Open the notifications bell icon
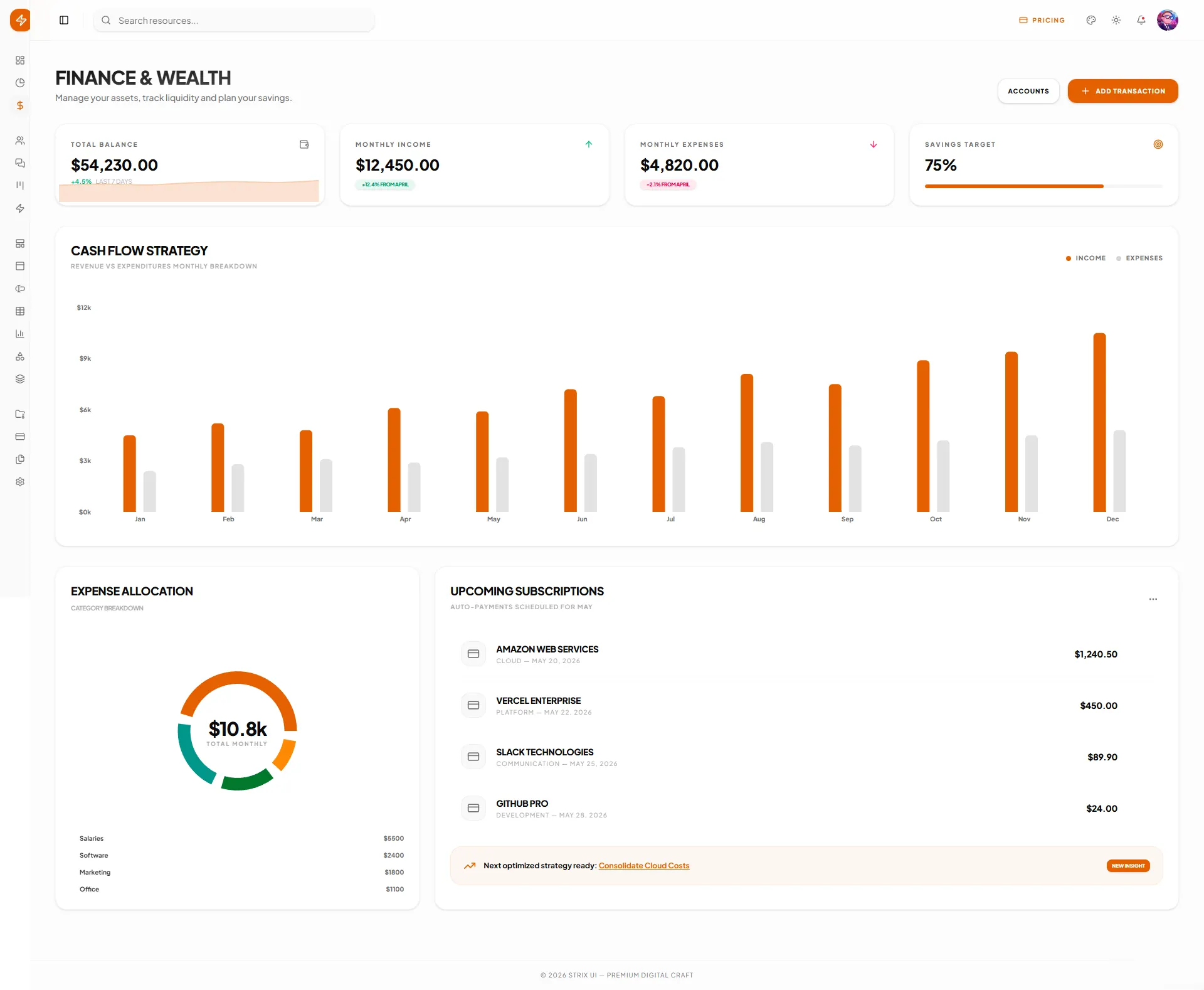This screenshot has width=1204, height=990. 1141,20
